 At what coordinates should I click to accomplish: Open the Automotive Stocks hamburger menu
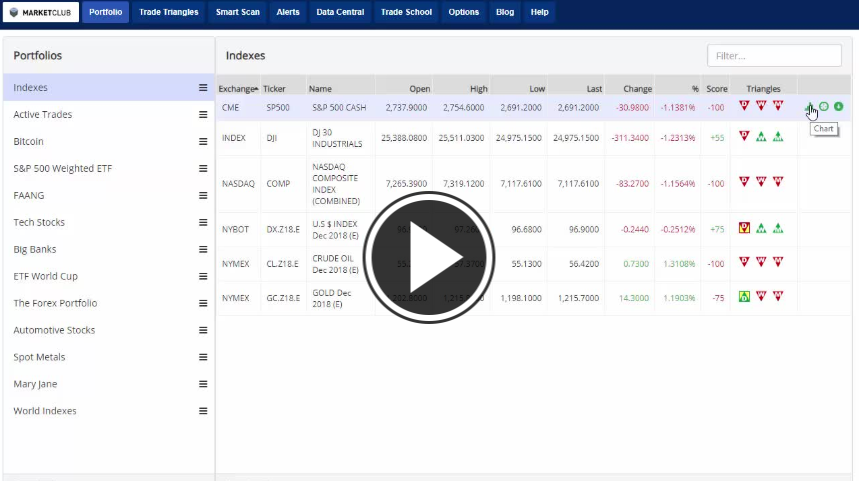[203, 330]
